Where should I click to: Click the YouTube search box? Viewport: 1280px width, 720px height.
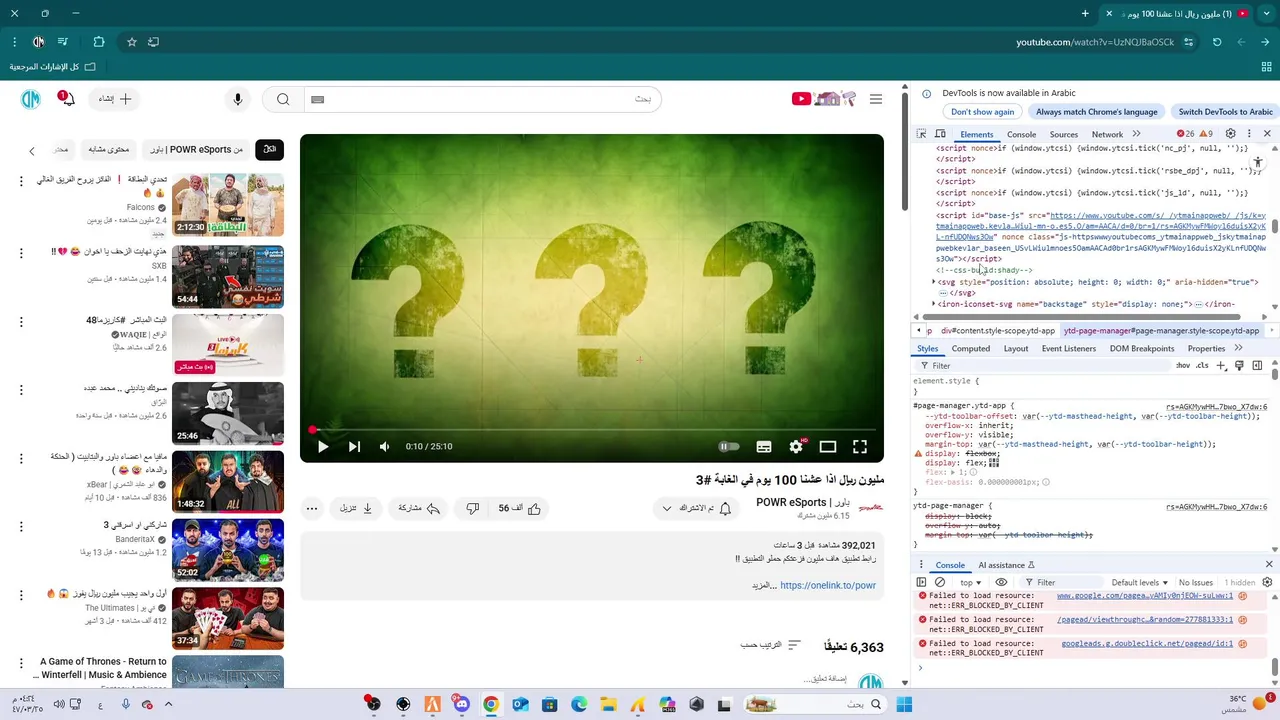(480, 99)
